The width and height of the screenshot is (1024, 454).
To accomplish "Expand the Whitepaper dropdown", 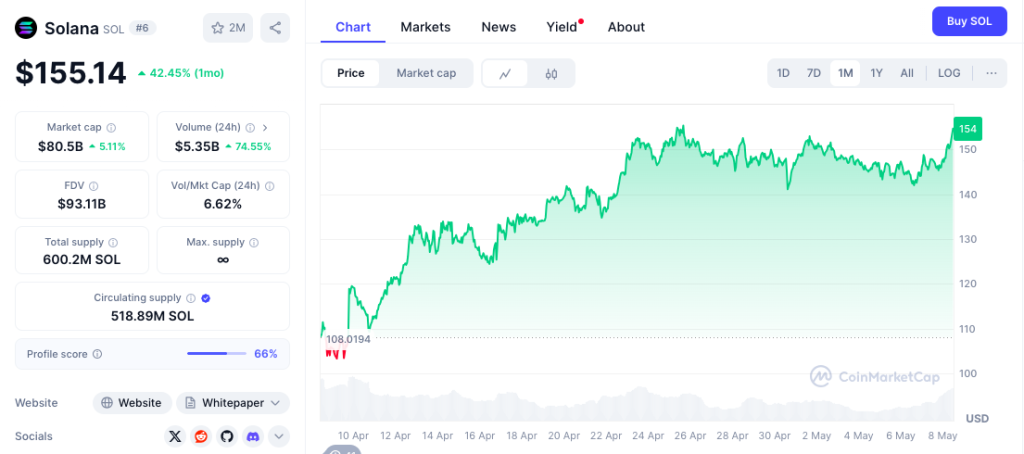I will click(x=232, y=403).
